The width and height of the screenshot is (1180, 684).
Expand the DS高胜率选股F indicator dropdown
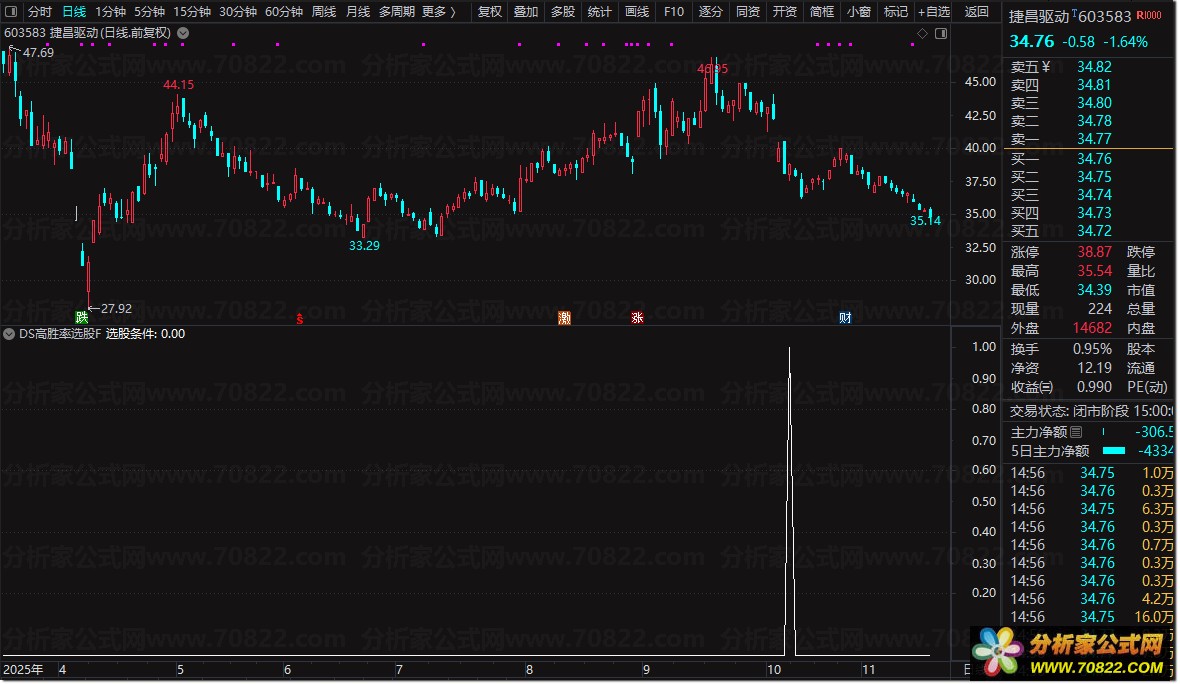(10, 333)
